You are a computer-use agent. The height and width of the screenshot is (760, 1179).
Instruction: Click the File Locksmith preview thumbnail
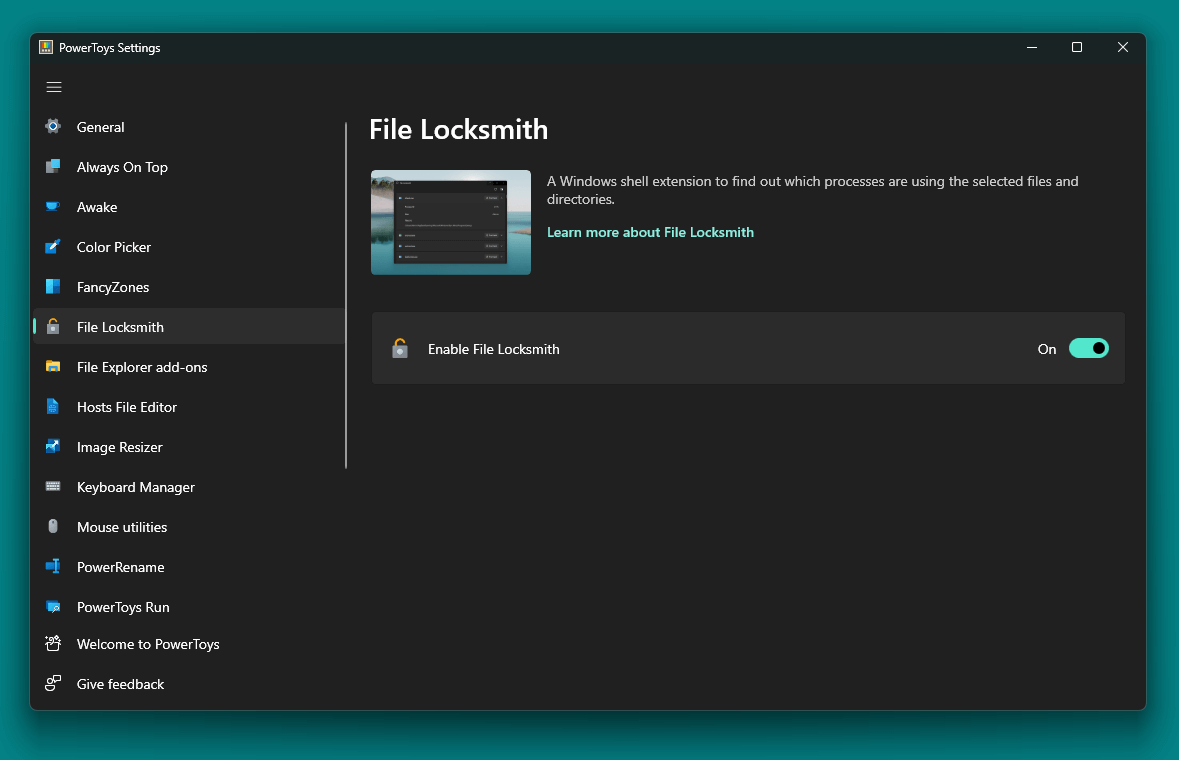450,222
